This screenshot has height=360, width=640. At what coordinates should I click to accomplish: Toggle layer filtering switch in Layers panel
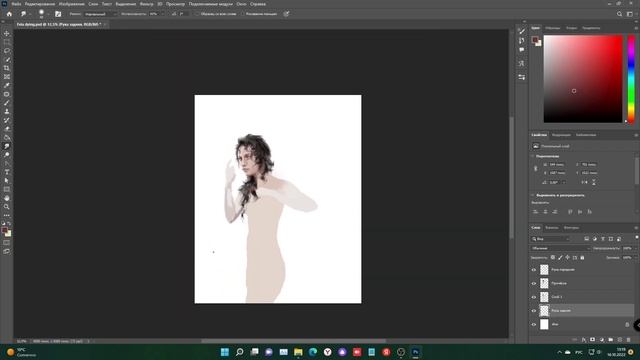click(637, 237)
